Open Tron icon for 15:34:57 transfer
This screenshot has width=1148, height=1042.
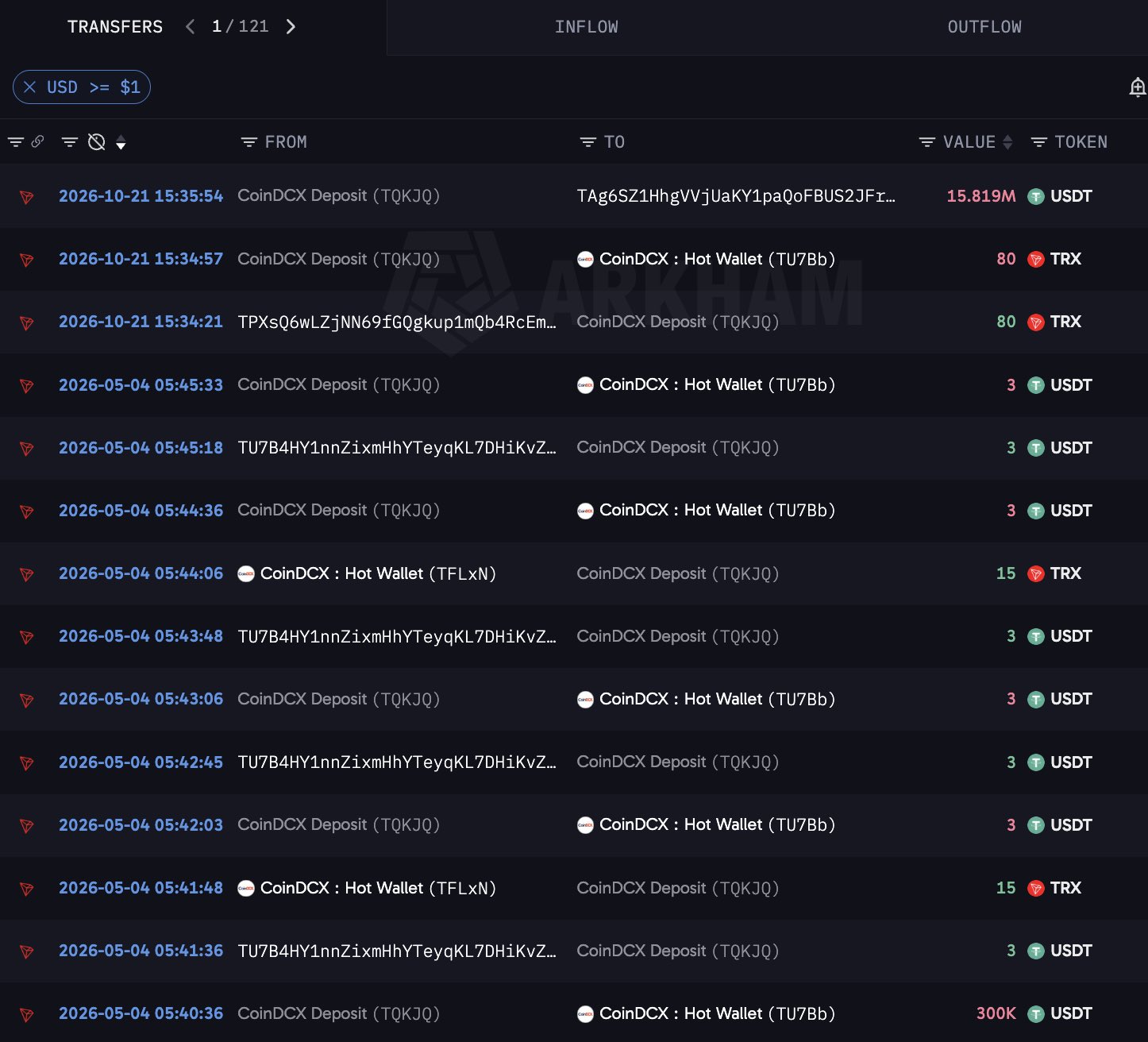click(26, 260)
